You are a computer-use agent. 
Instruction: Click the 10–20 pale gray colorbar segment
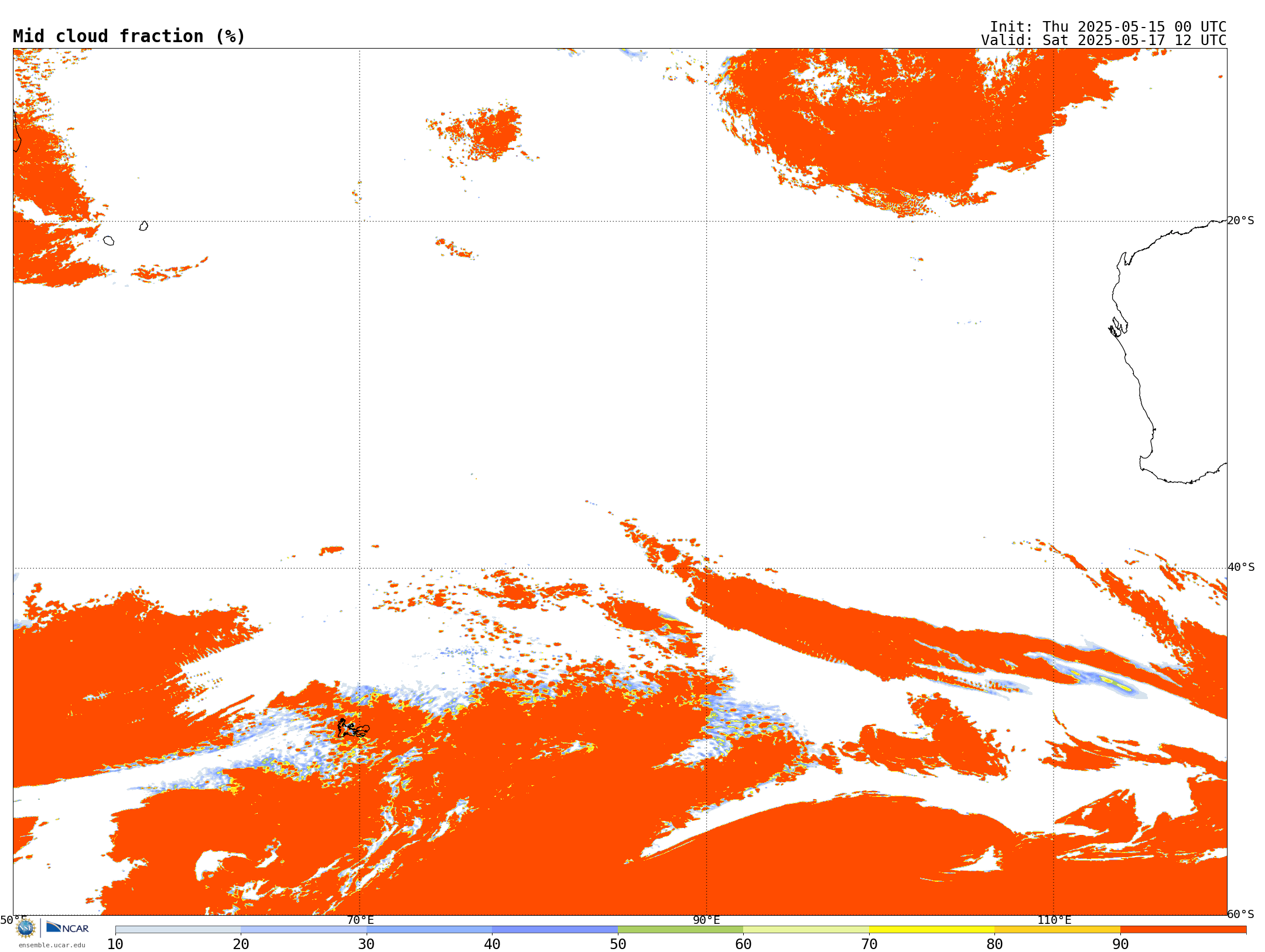click(x=178, y=930)
